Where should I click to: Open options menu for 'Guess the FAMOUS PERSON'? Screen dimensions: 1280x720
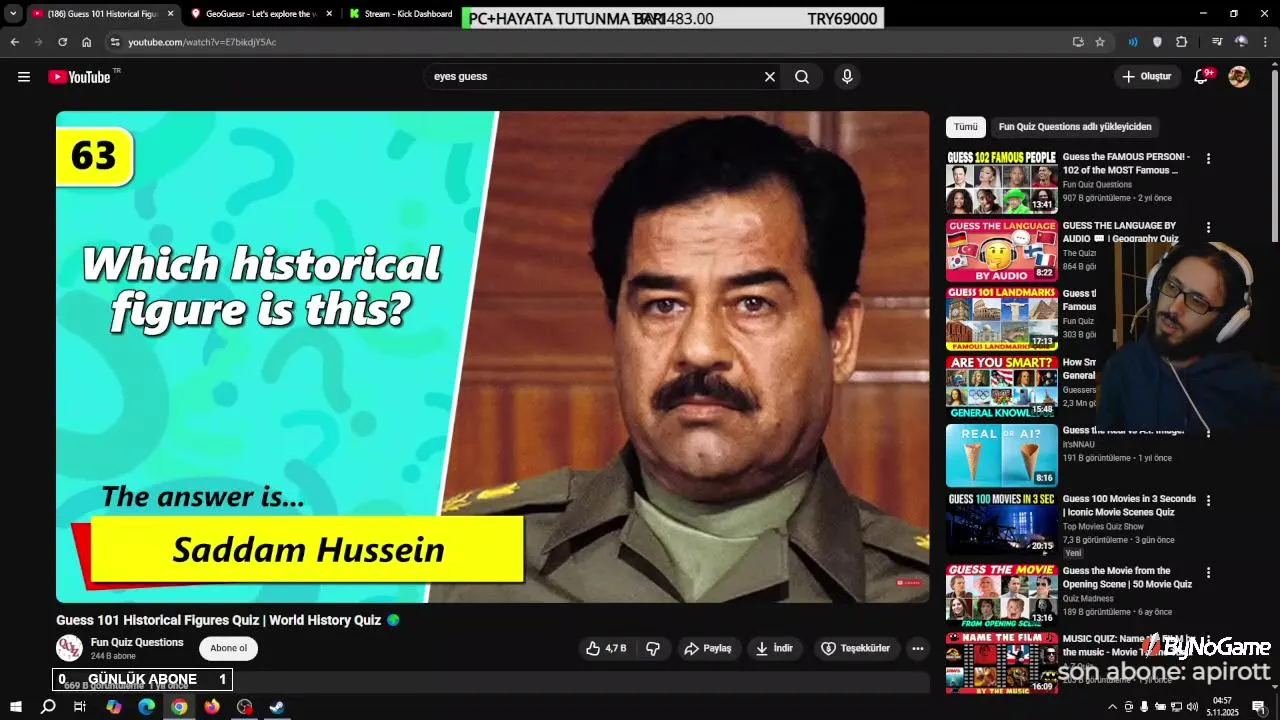[1208, 159]
